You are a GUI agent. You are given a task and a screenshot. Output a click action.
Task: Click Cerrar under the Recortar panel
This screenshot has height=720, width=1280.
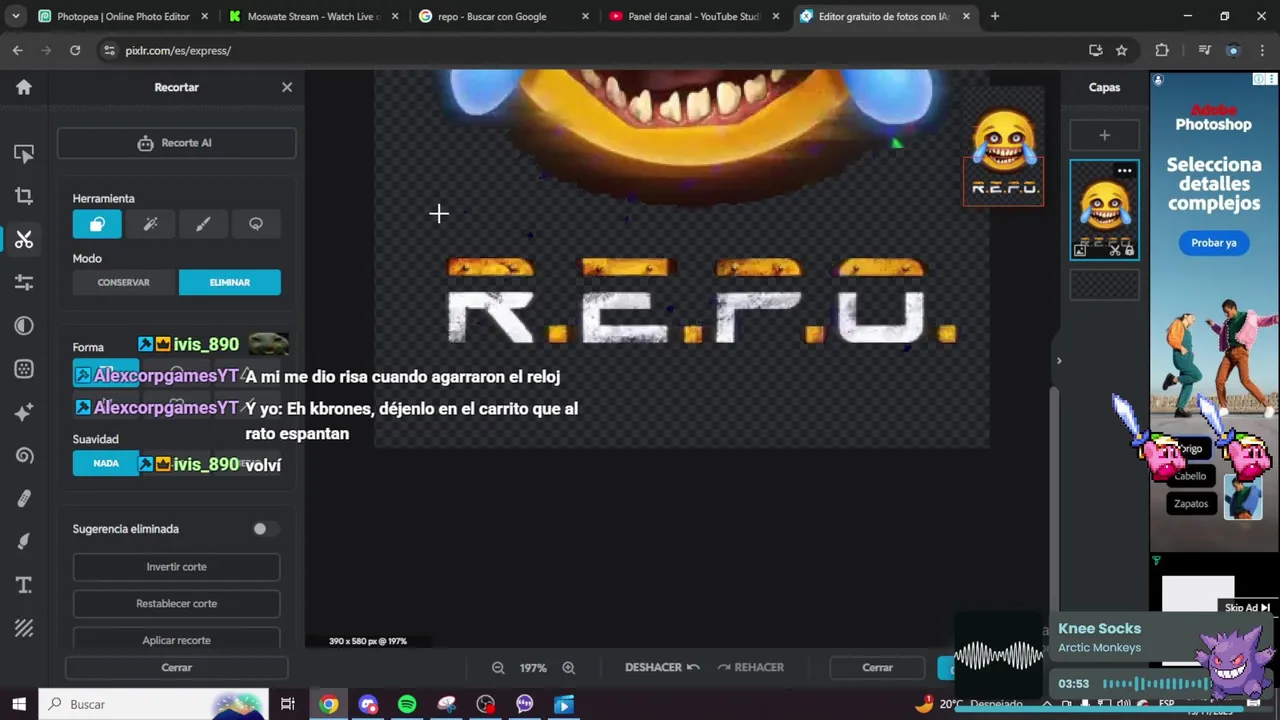coord(176,667)
